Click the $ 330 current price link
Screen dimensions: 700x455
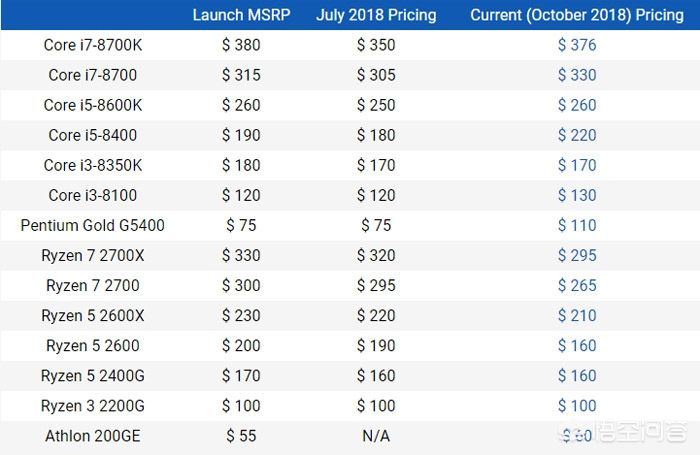(x=577, y=75)
